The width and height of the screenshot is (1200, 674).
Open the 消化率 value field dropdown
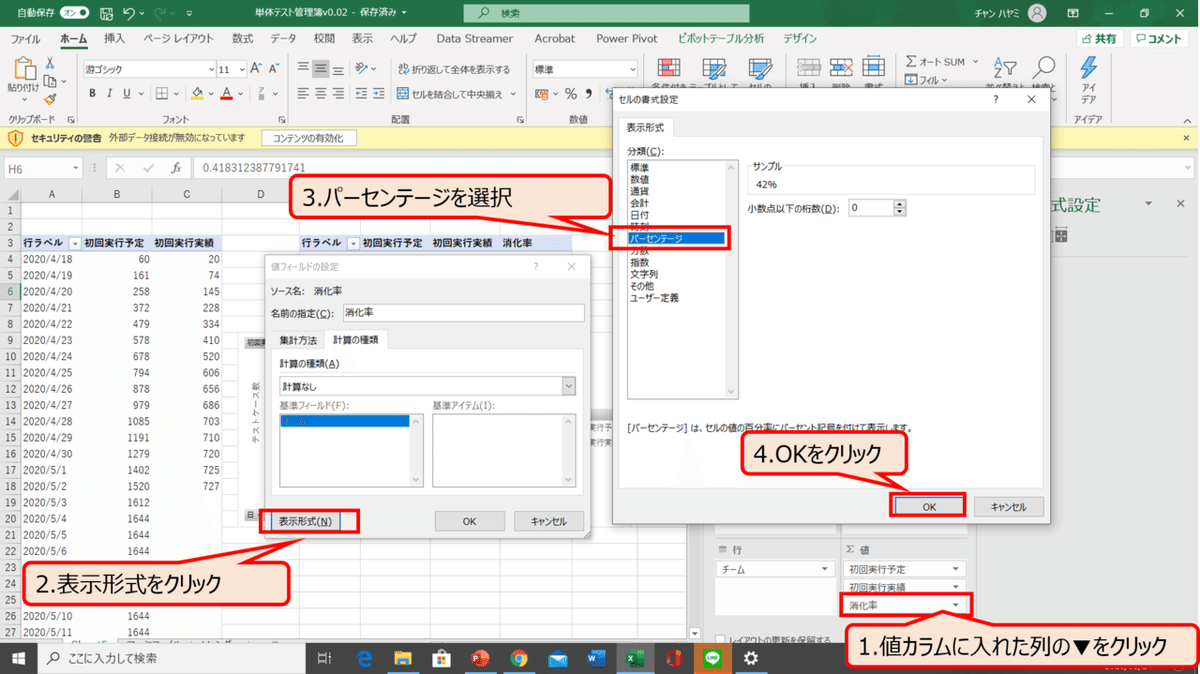[956, 606]
